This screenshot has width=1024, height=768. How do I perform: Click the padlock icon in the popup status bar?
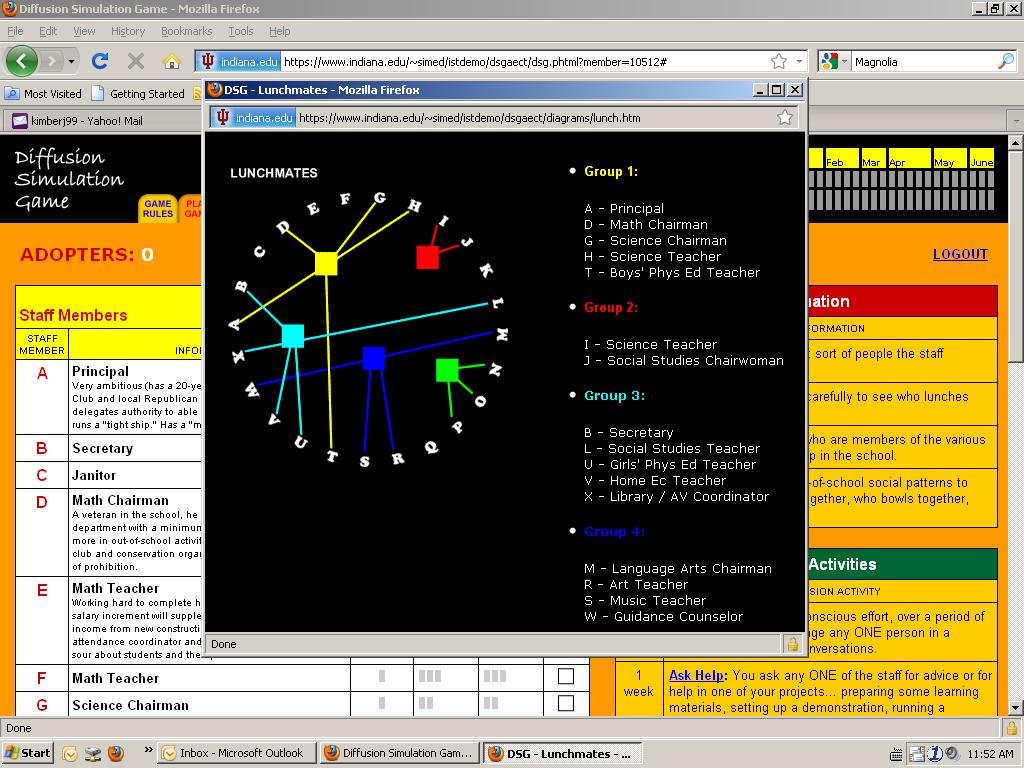(792, 644)
